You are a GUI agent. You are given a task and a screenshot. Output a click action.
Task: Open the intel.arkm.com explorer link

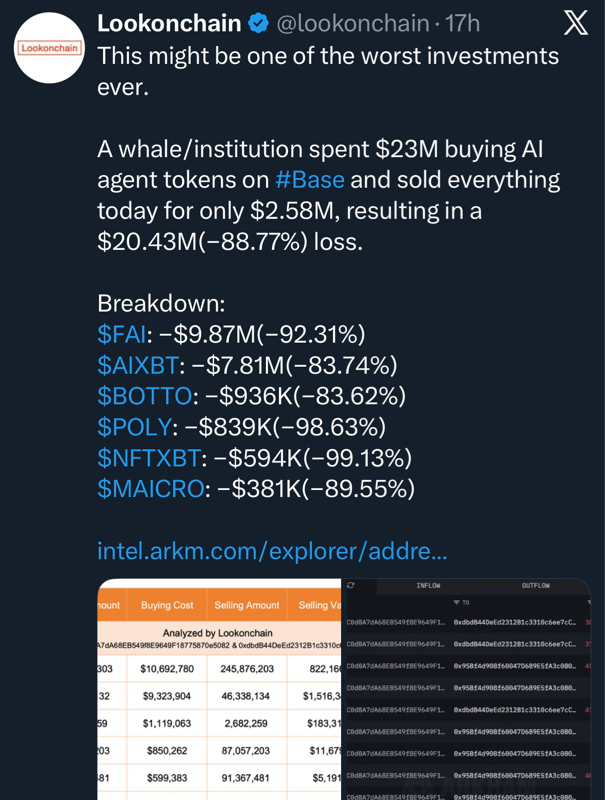click(272, 550)
